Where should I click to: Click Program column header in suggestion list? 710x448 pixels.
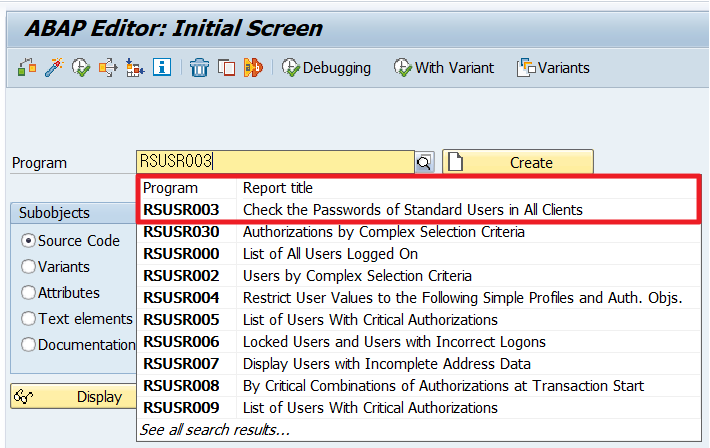click(170, 188)
